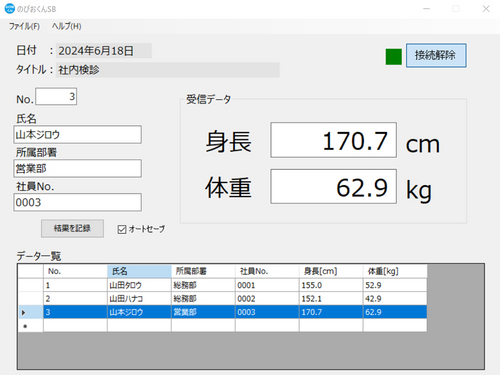
Task: Click the 接続解除 disconnect button
Action: 436,55
